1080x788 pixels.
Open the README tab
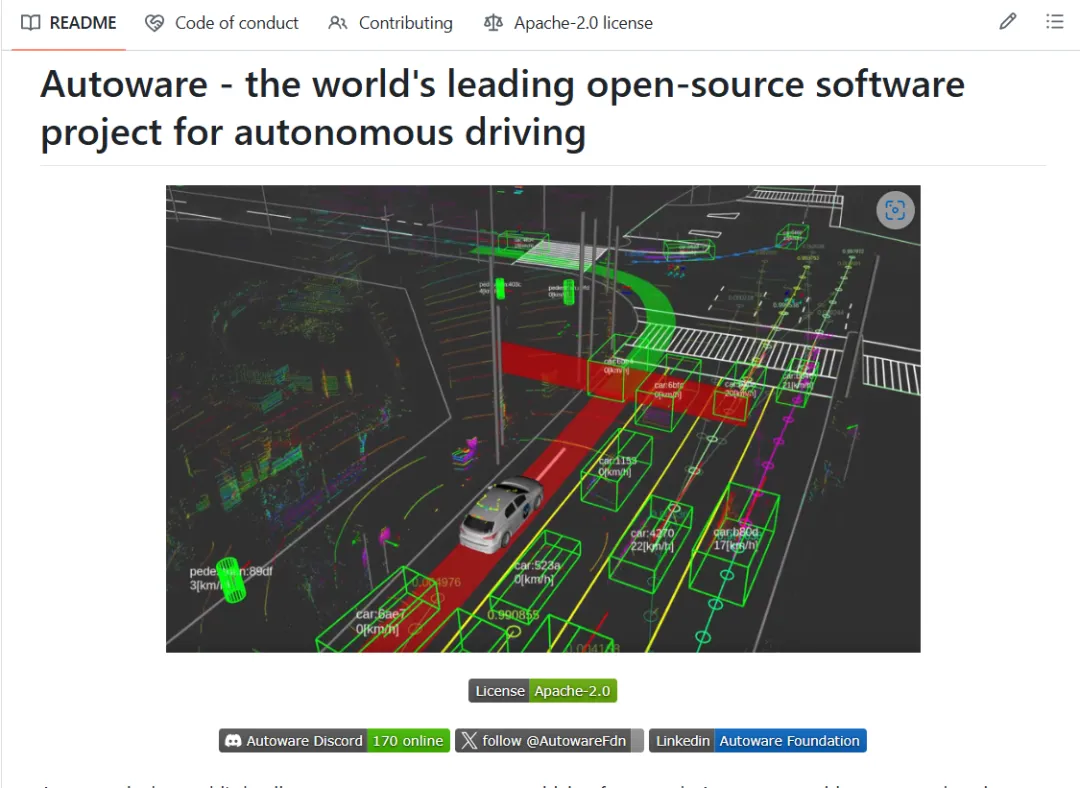point(69,23)
